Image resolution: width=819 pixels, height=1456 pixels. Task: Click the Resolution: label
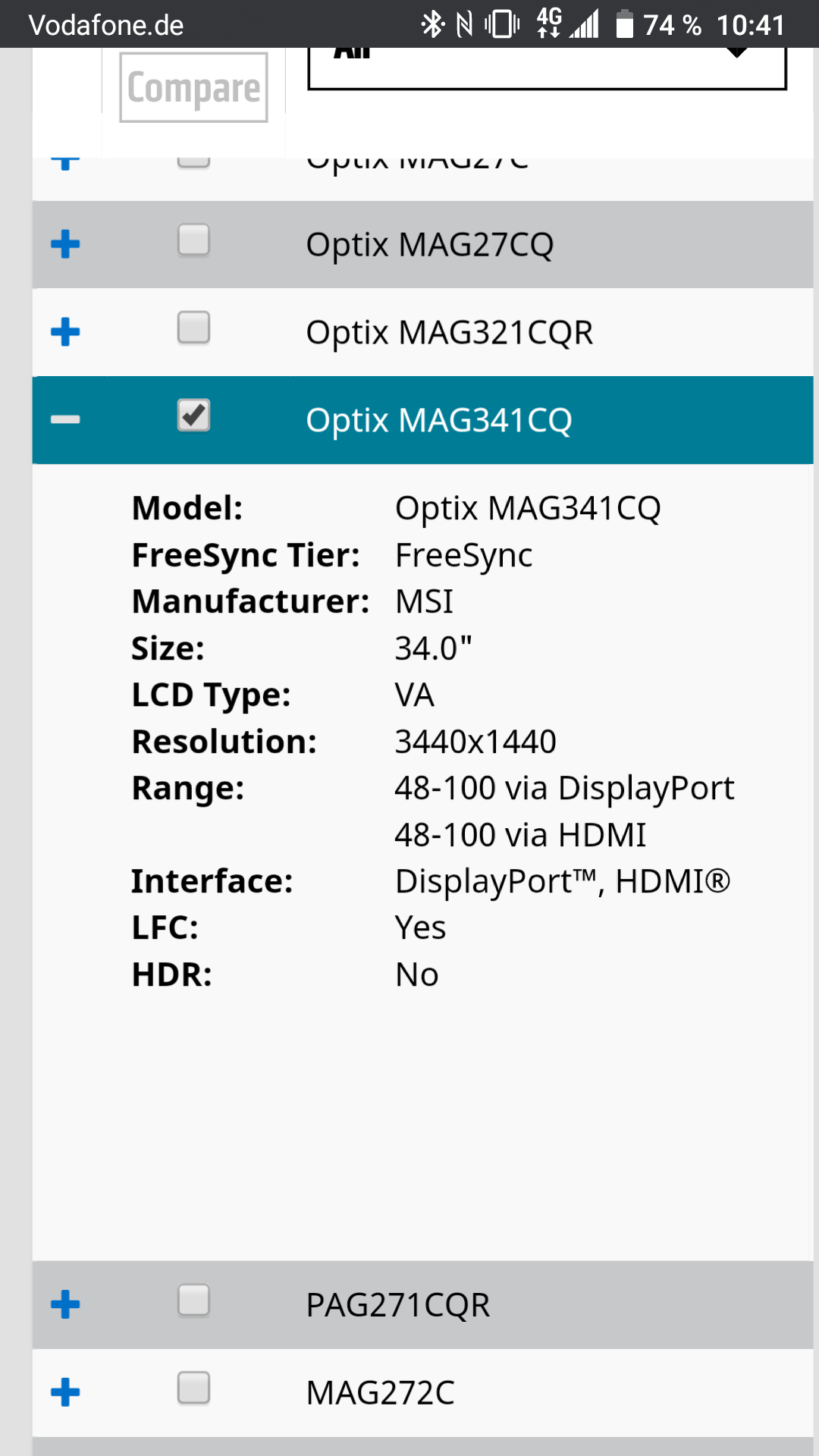pos(224,742)
